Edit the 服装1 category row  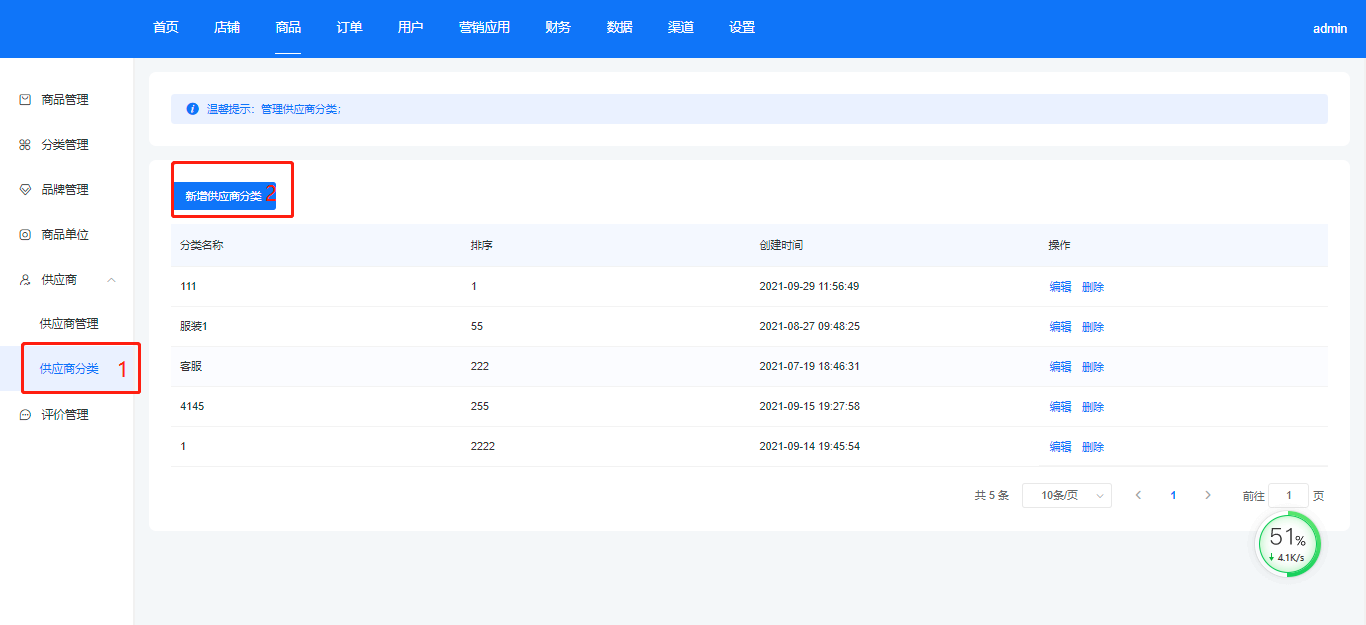(1060, 327)
